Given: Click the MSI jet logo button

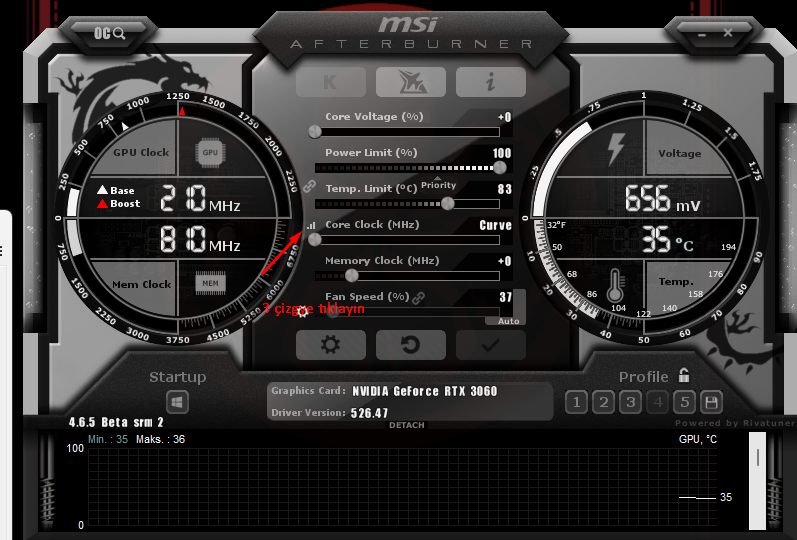Looking at the screenshot, I should pos(411,81).
